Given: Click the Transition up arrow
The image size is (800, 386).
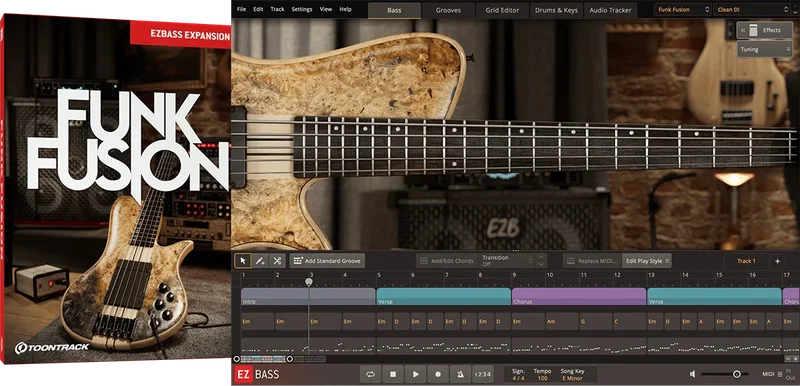Looking at the screenshot, I should tap(541, 258).
